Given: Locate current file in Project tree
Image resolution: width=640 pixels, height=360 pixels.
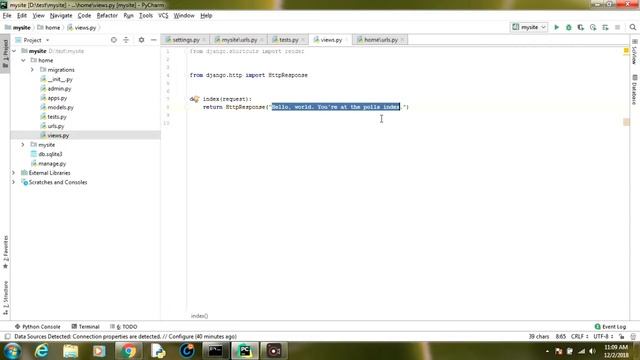Looking at the screenshot, I should (114, 40).
